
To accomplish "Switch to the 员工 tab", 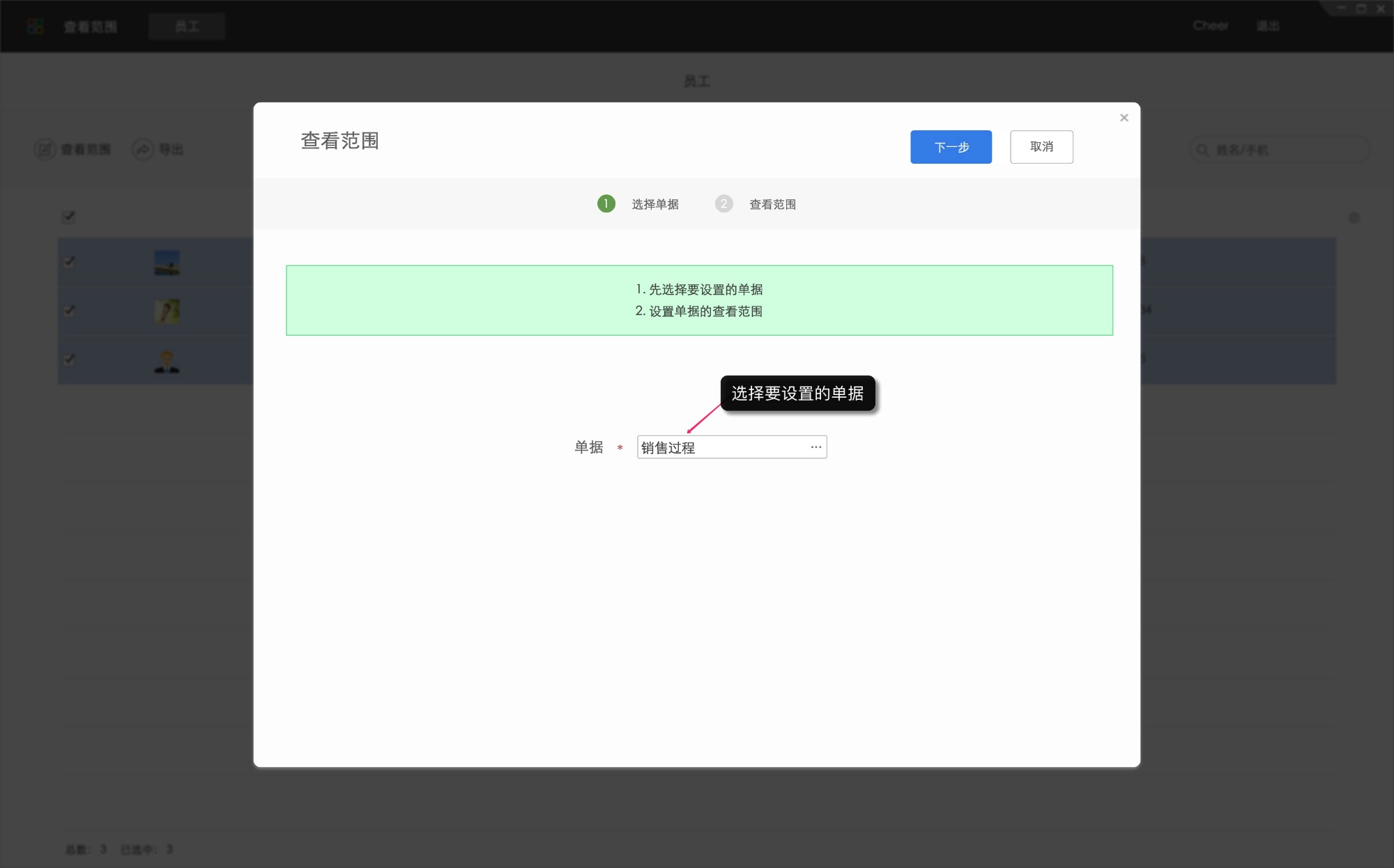I will point(186,26).
